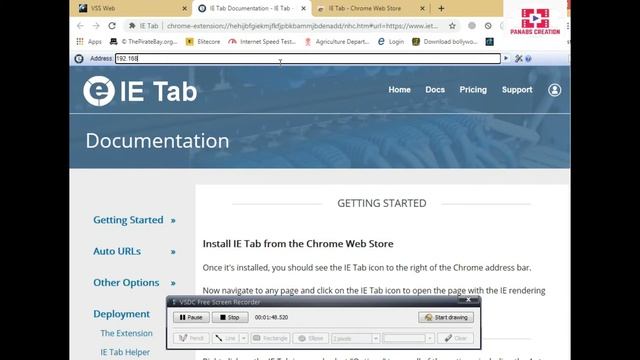Click the Install IE Tab from Chrome Web Store heading
This screenshot has height=360, width=640.
(x=298, y=244)
